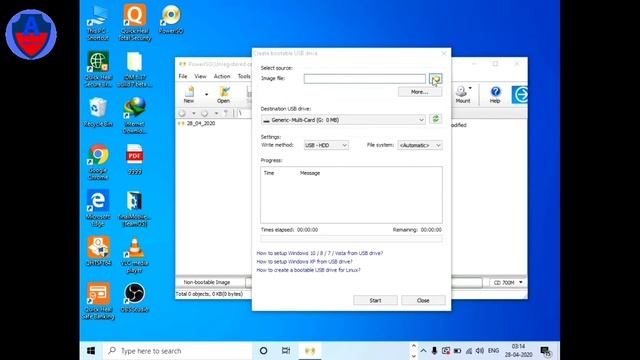Screen dimensions: 640x360
Task: Click the blue arrow icon in PowerISO toolbar
Action: coord(520,95)
